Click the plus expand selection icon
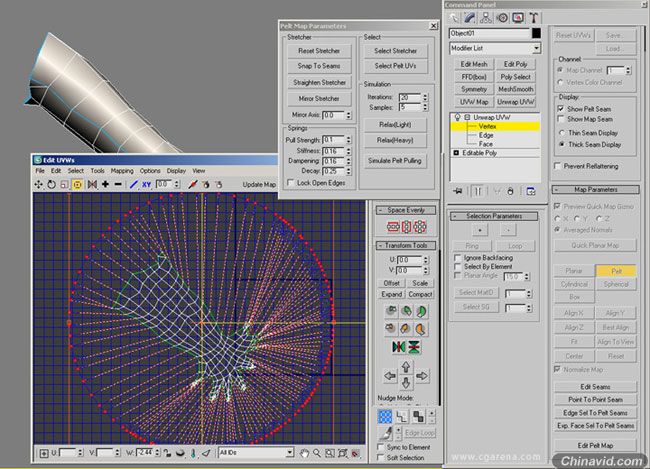This screenshot has height=469, width=650. pyautogui.click(x=105, y=184)
